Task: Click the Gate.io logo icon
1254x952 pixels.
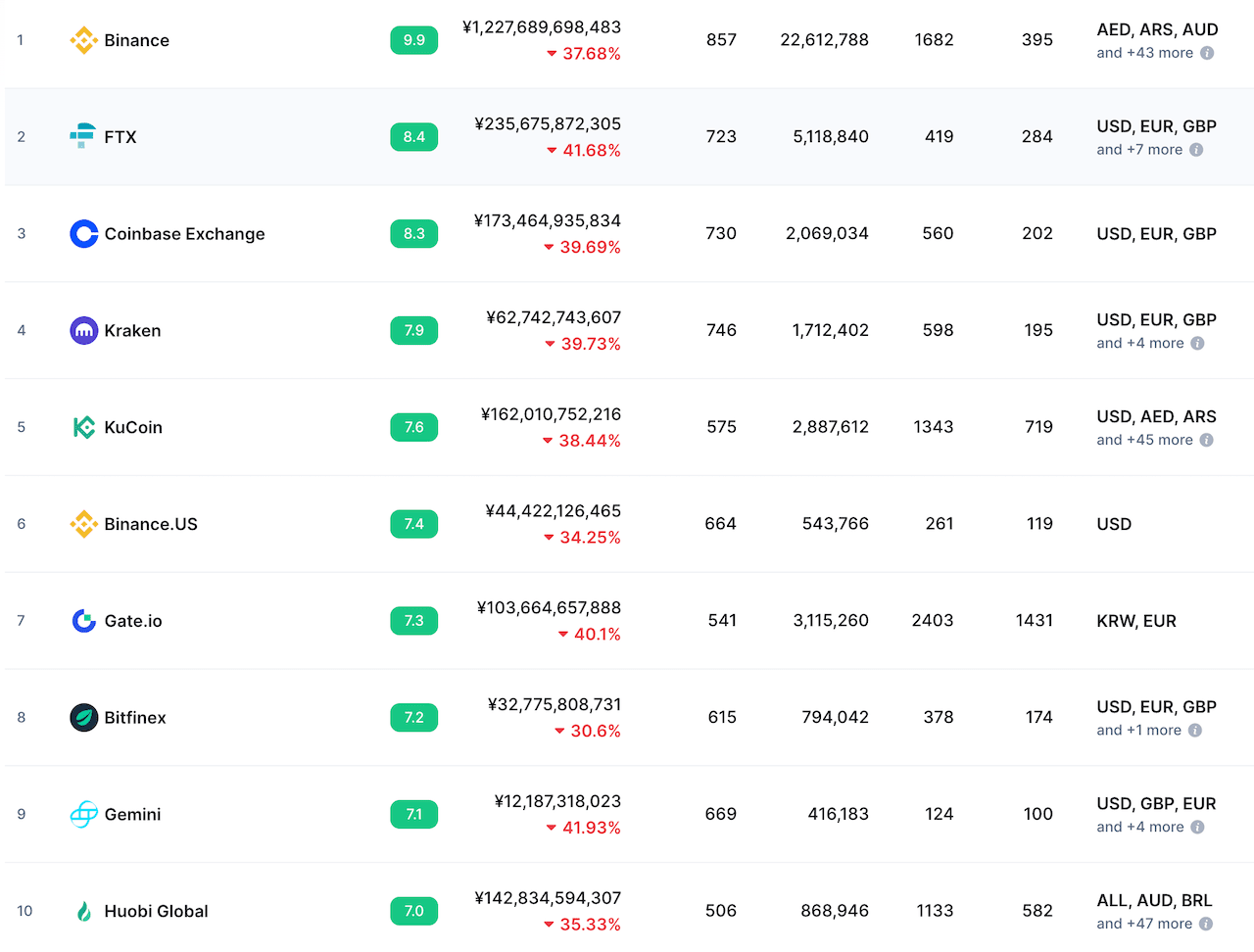Action: coord(84,621)
